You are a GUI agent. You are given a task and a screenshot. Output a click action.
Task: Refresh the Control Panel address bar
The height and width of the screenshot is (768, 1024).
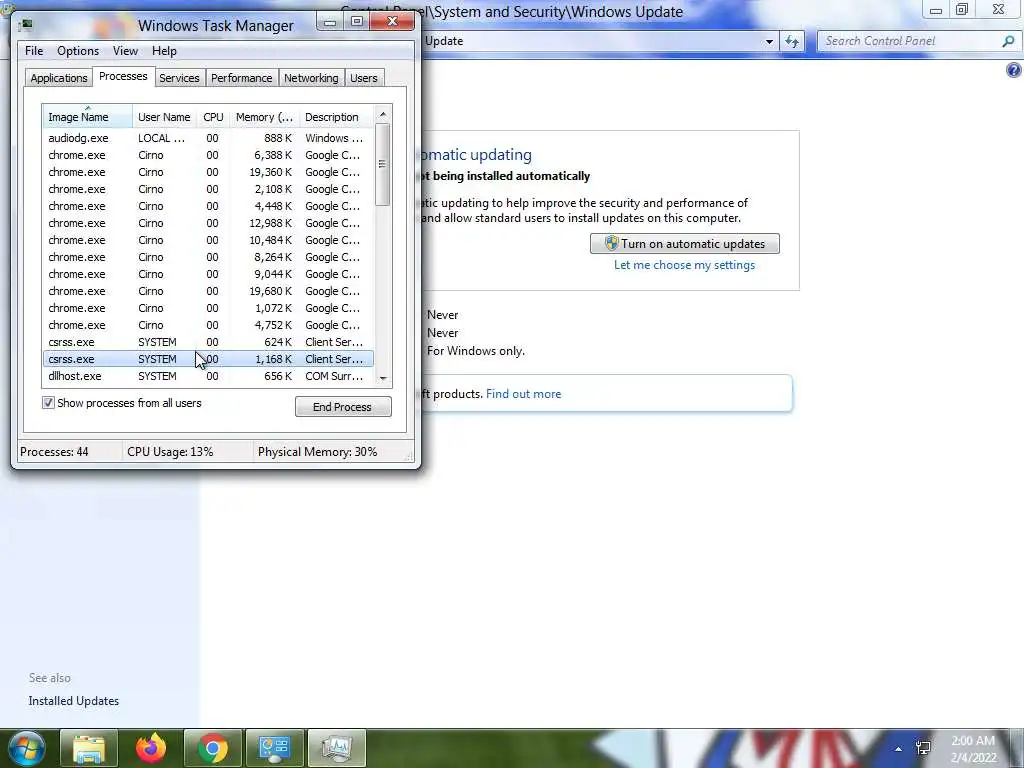[792, 41]
